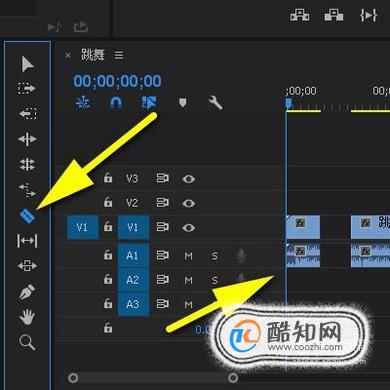Select the 跳舞 sequence tab

click(93, 55)
